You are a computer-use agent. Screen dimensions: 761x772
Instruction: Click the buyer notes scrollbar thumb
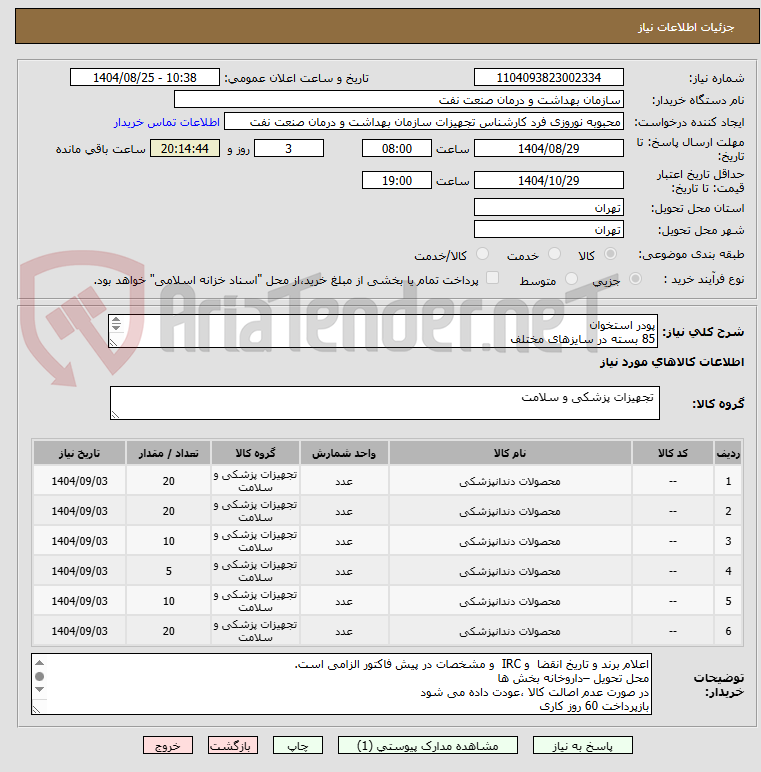coord(40,676)
